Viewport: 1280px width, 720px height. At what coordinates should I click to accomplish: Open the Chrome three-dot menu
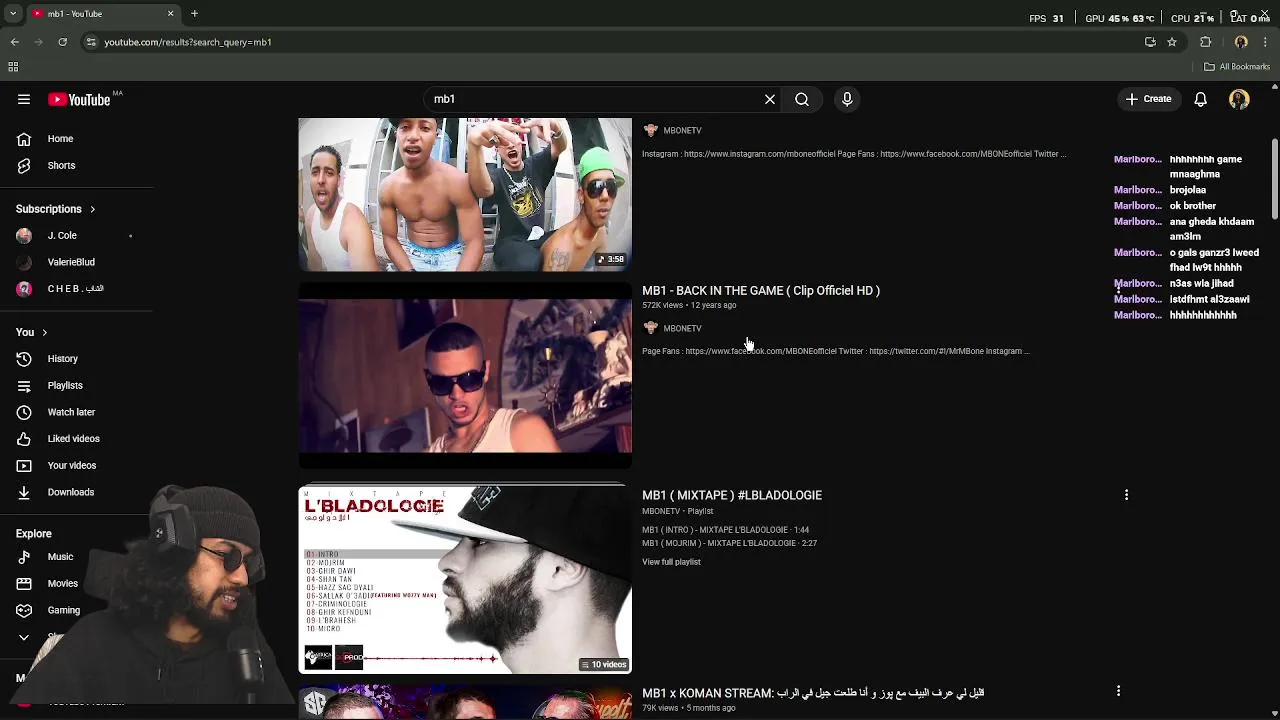coord(1266,42)
